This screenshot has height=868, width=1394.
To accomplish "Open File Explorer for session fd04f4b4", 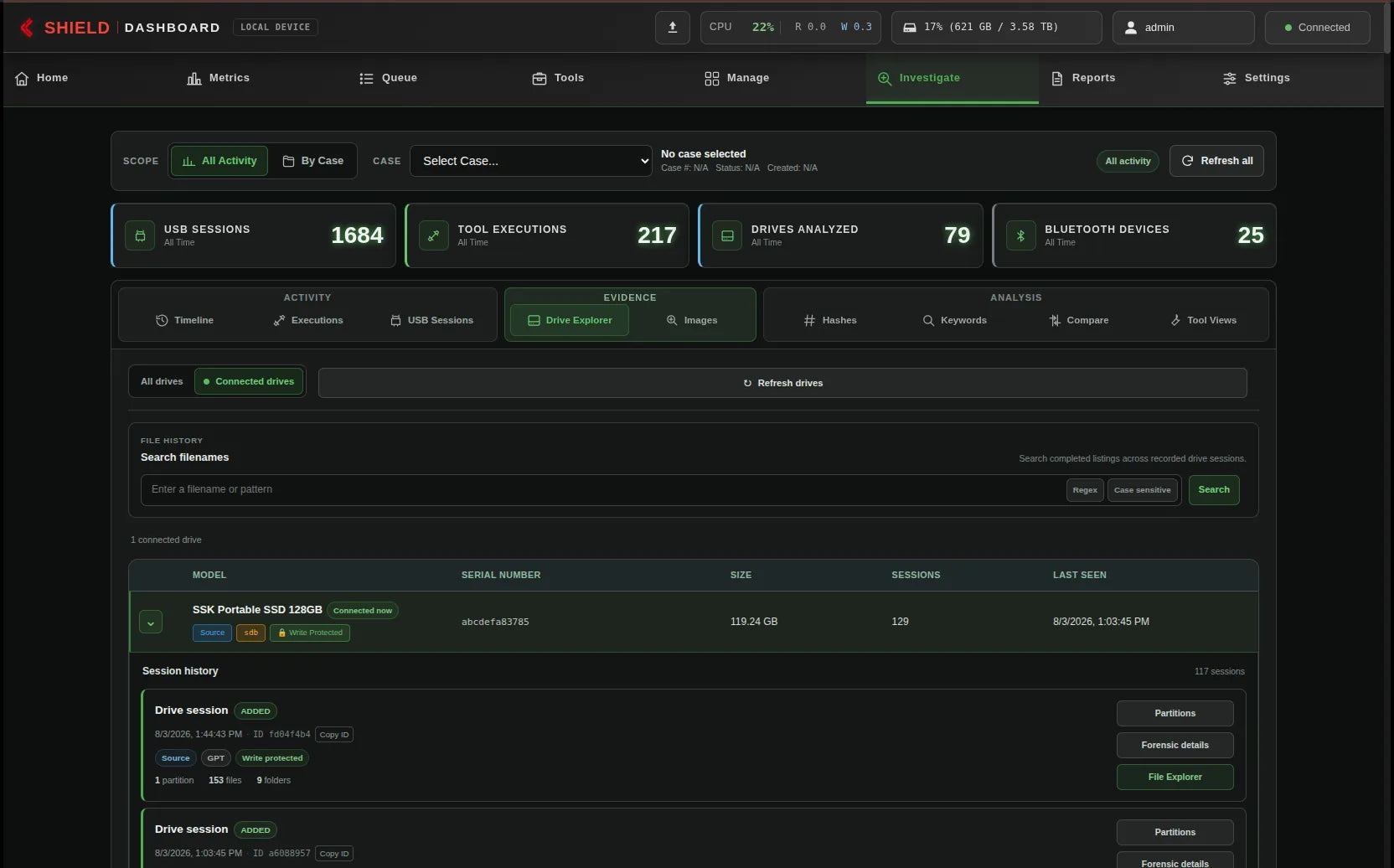I will (1175, 777).
